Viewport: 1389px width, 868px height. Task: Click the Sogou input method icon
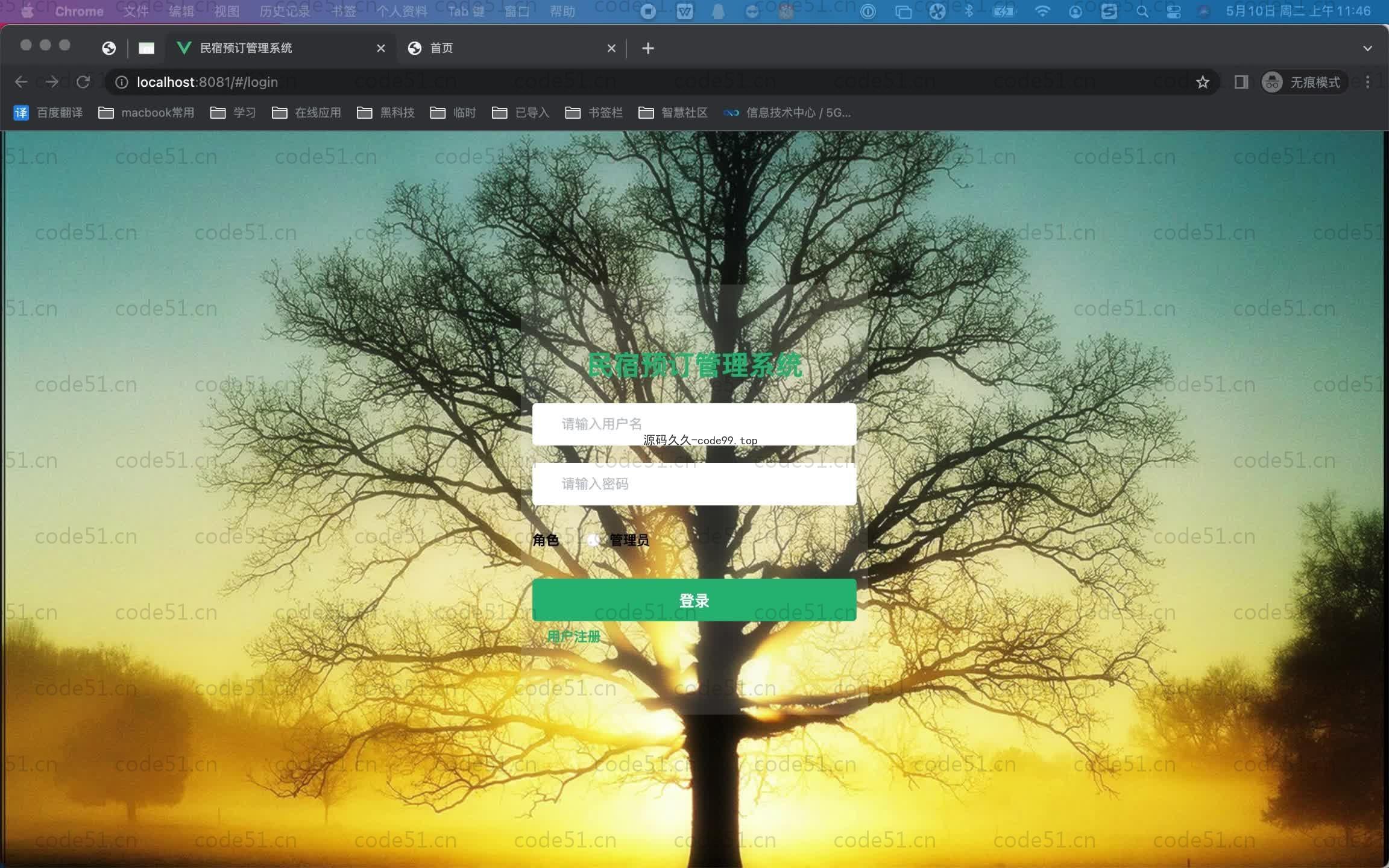(x=1109, y=11)
